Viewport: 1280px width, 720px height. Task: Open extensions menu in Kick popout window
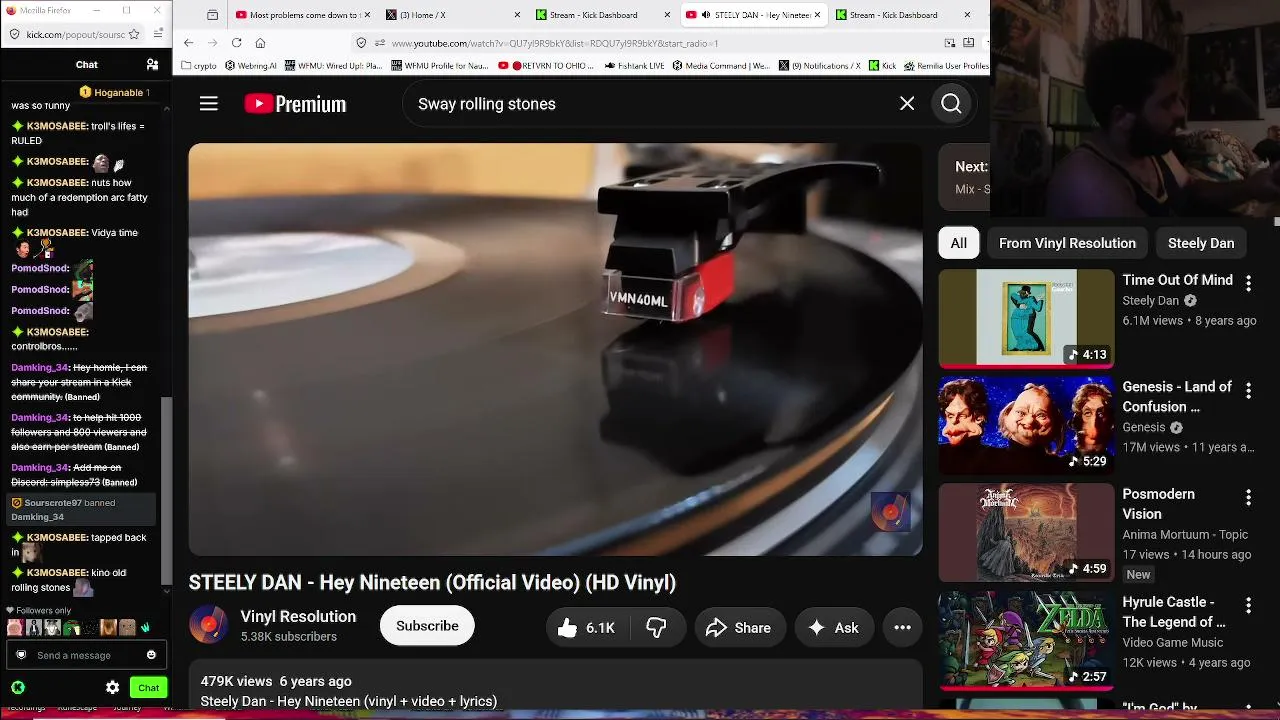tap(158, 34)
